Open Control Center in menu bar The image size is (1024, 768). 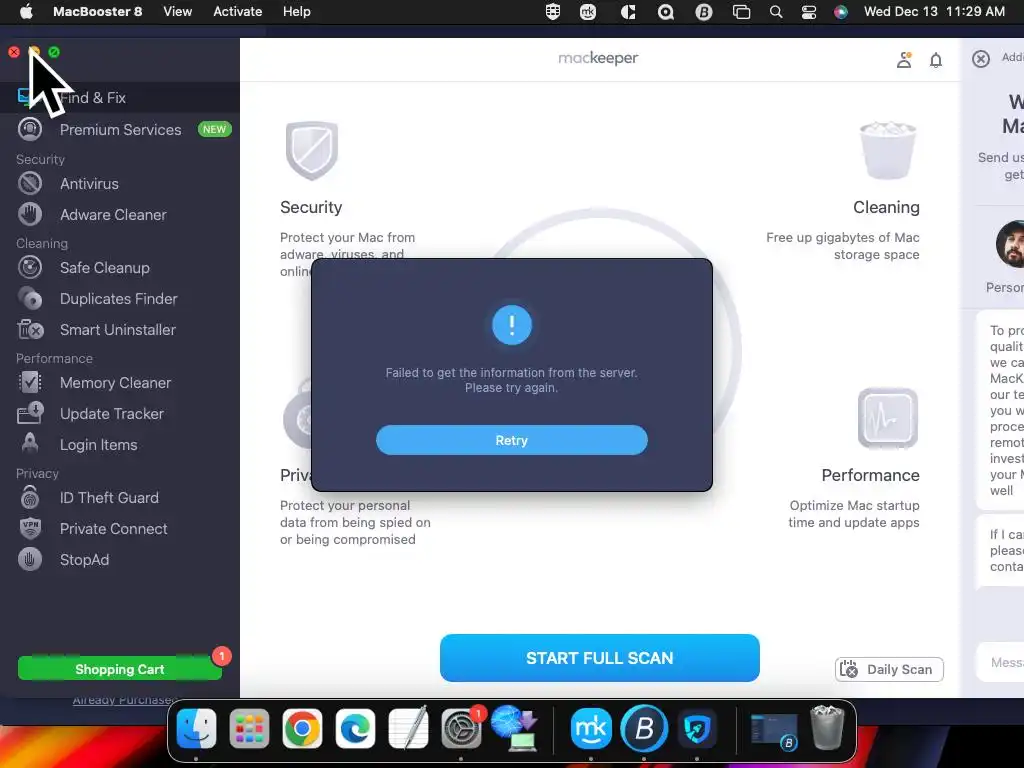[808, 12]
